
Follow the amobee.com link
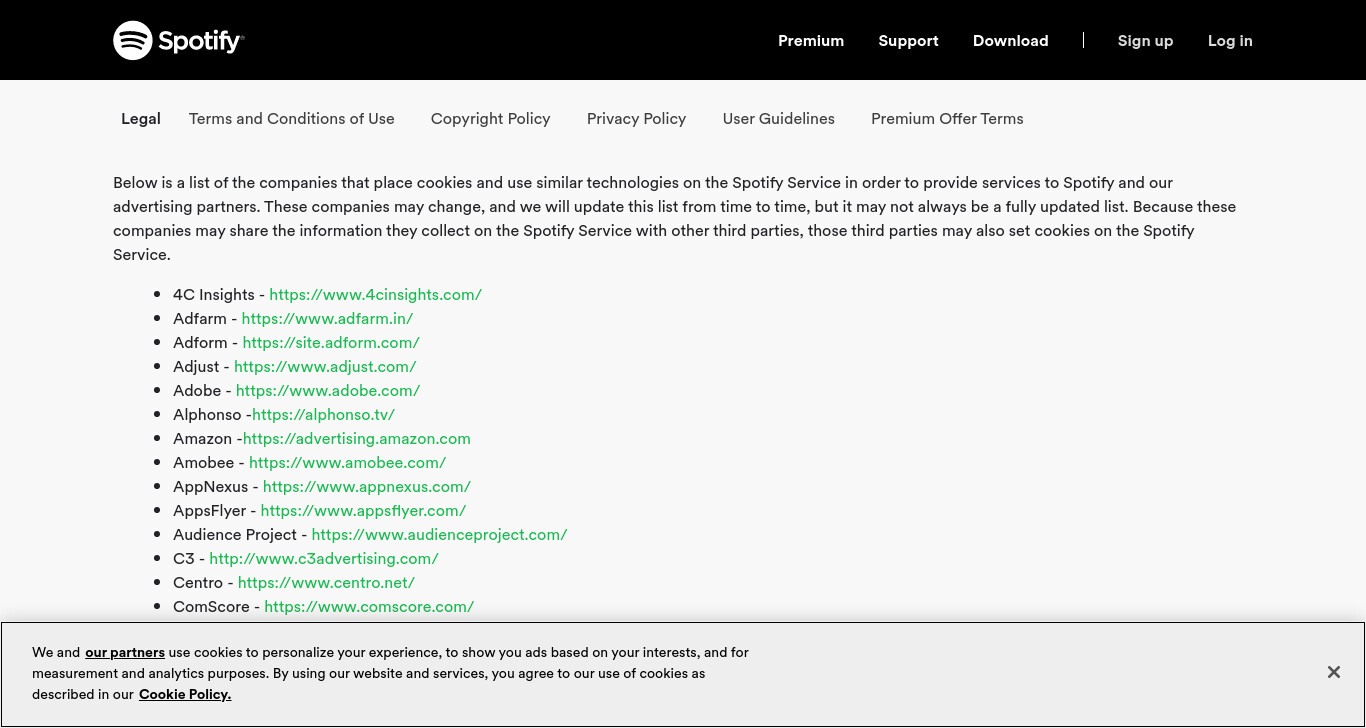(348, 462)
